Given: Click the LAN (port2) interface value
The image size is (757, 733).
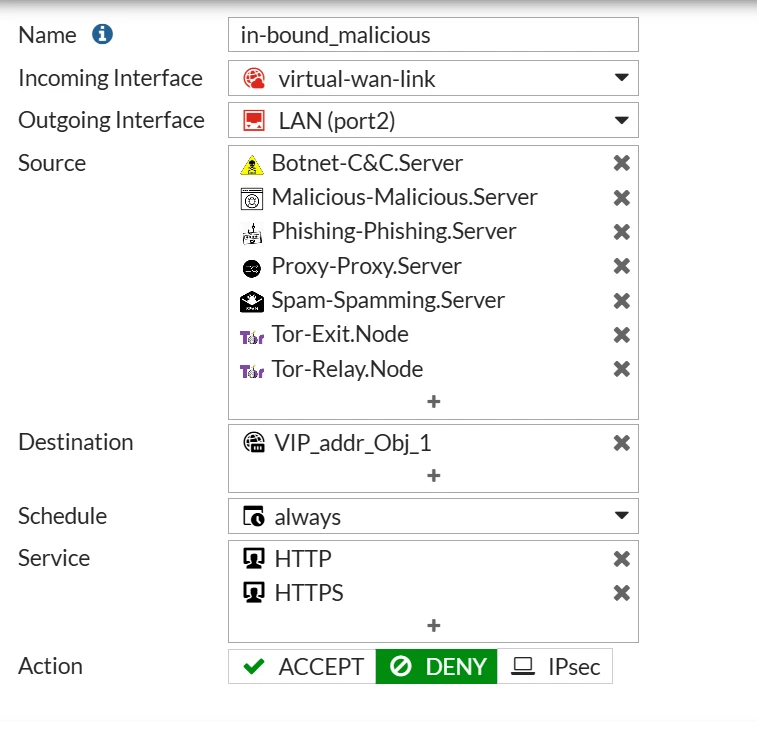Looking at the screenshot, I should pyautogui.click(x=337, y=121).
